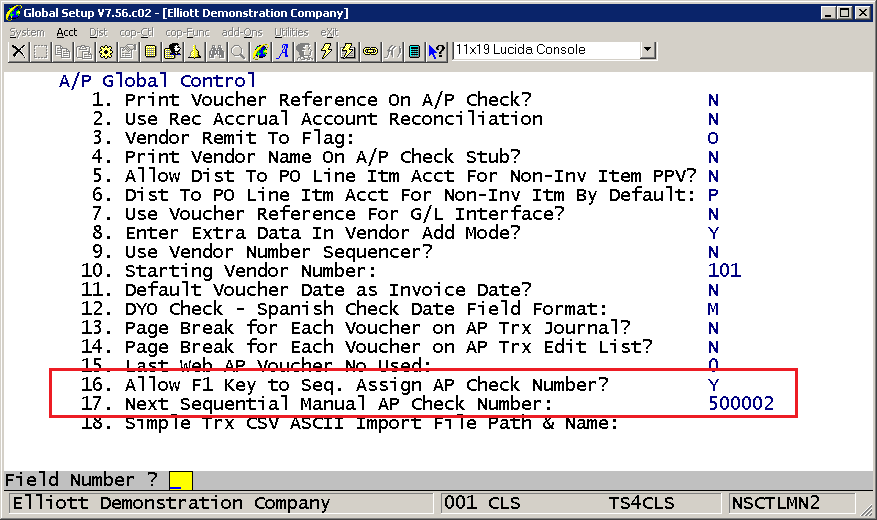Click the magnifying glass toolbar icon
Image resolution: width=877 pixels, height=520 pixels.
(238, 51)
